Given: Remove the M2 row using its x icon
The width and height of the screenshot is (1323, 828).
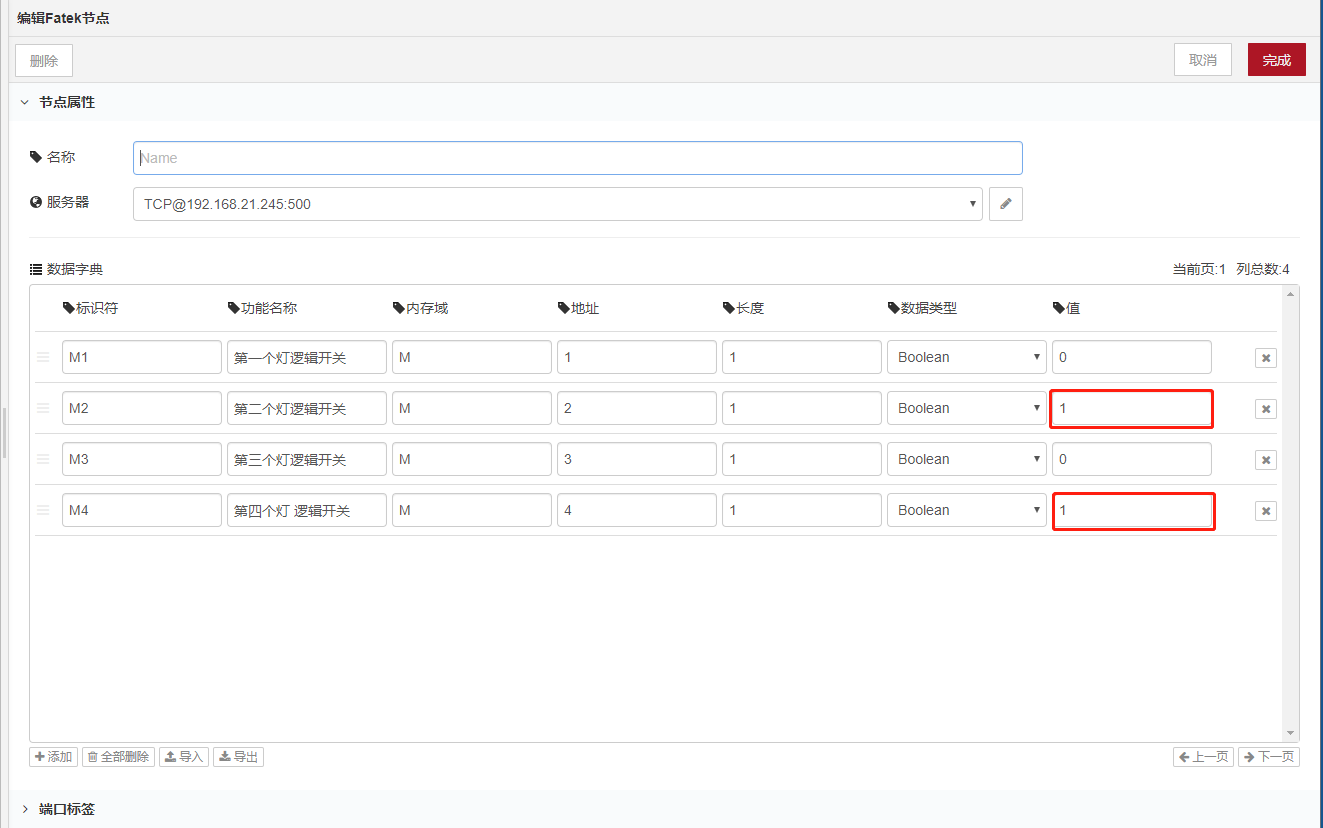Looking at the screenshot, I should [x=1265, y=409].
